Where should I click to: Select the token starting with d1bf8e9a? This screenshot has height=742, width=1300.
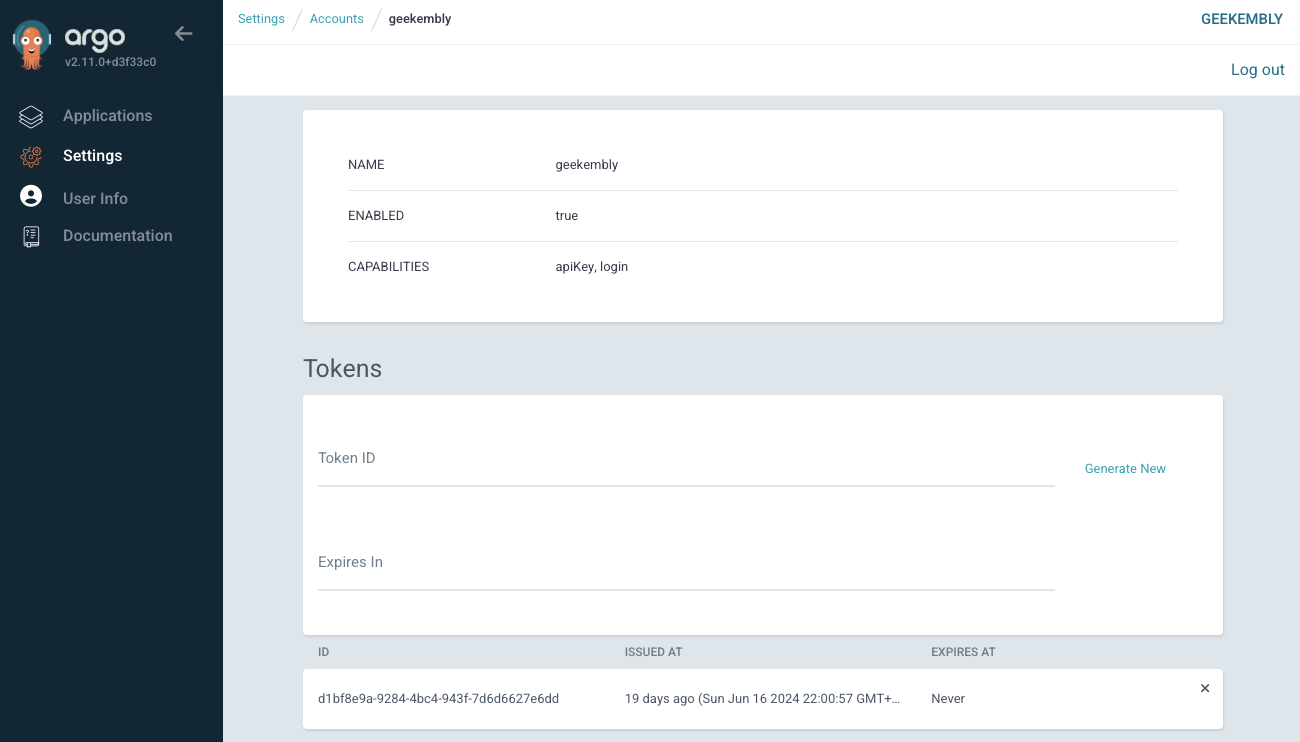(439, 698)
